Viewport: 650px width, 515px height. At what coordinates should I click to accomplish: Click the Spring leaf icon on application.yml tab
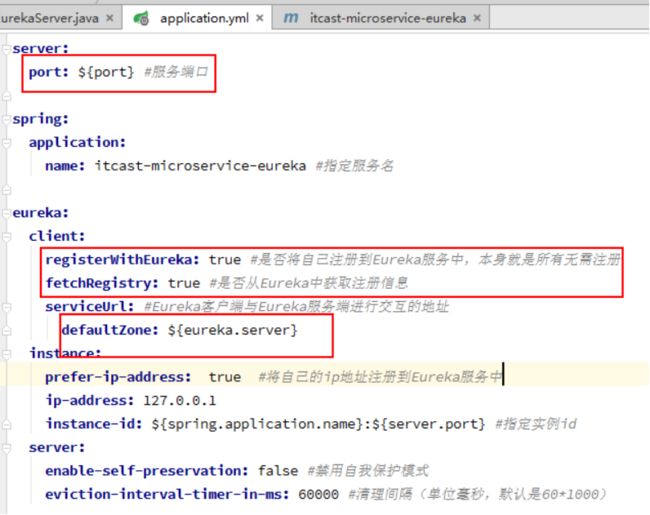pyautogui.click(x=141, y=18)
